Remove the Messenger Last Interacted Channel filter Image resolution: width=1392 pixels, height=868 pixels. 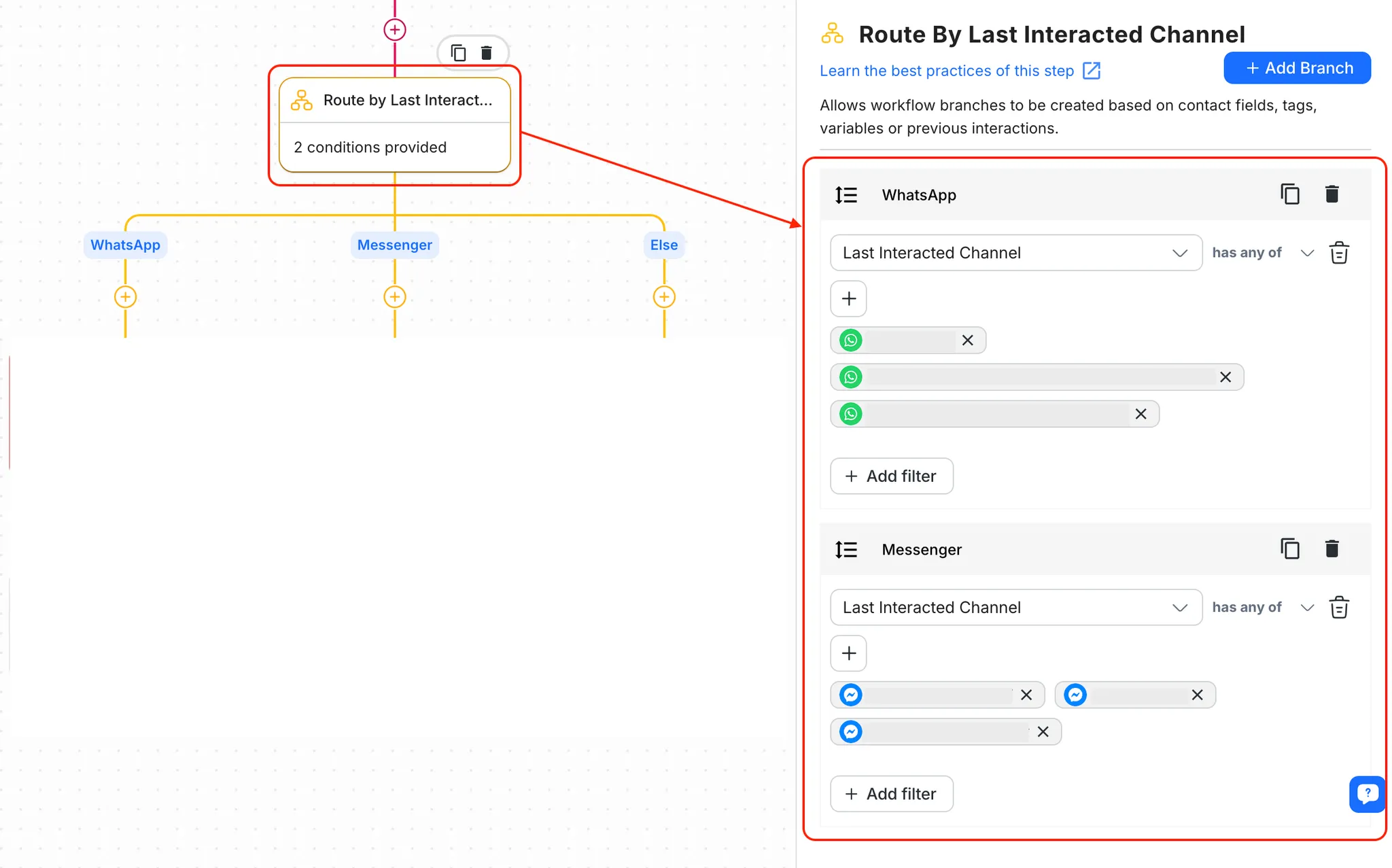(x=1339, y=607)
